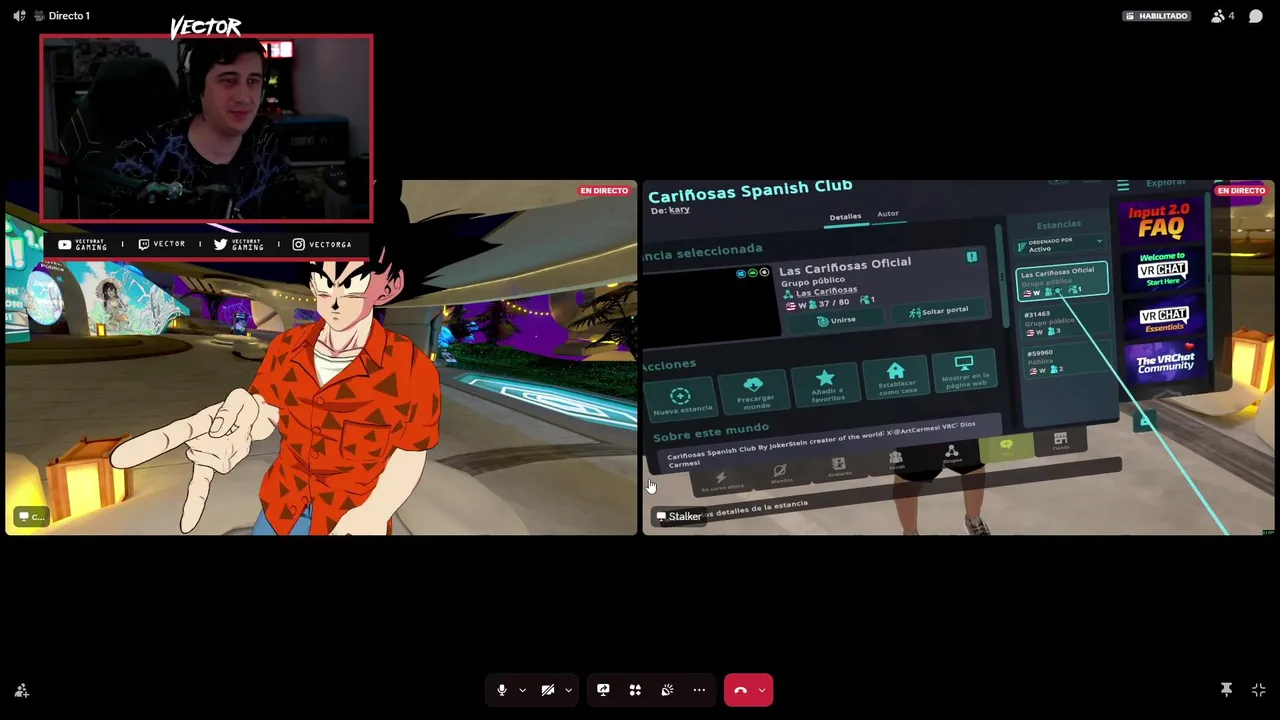Click the Instagram icon in webcam overlay
Viewport: 1280px width, 720px height.
coord(298,244)
